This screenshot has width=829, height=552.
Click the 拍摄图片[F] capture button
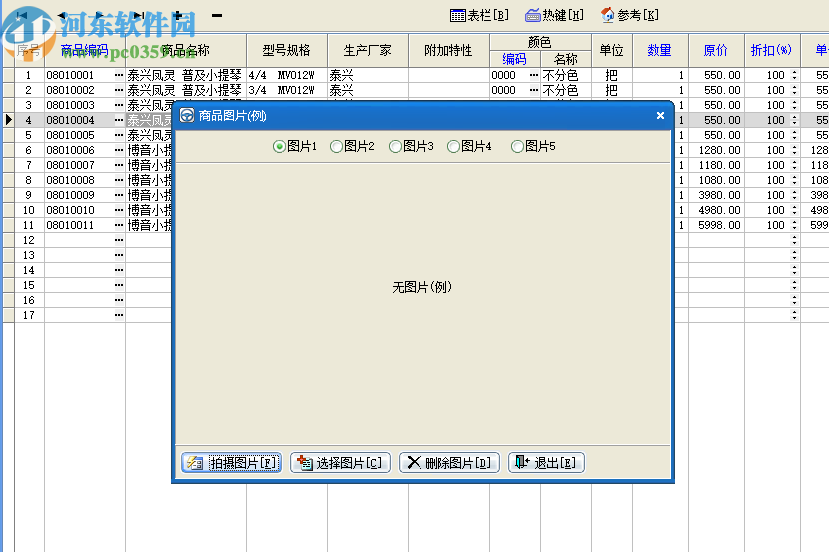(232, 463)
